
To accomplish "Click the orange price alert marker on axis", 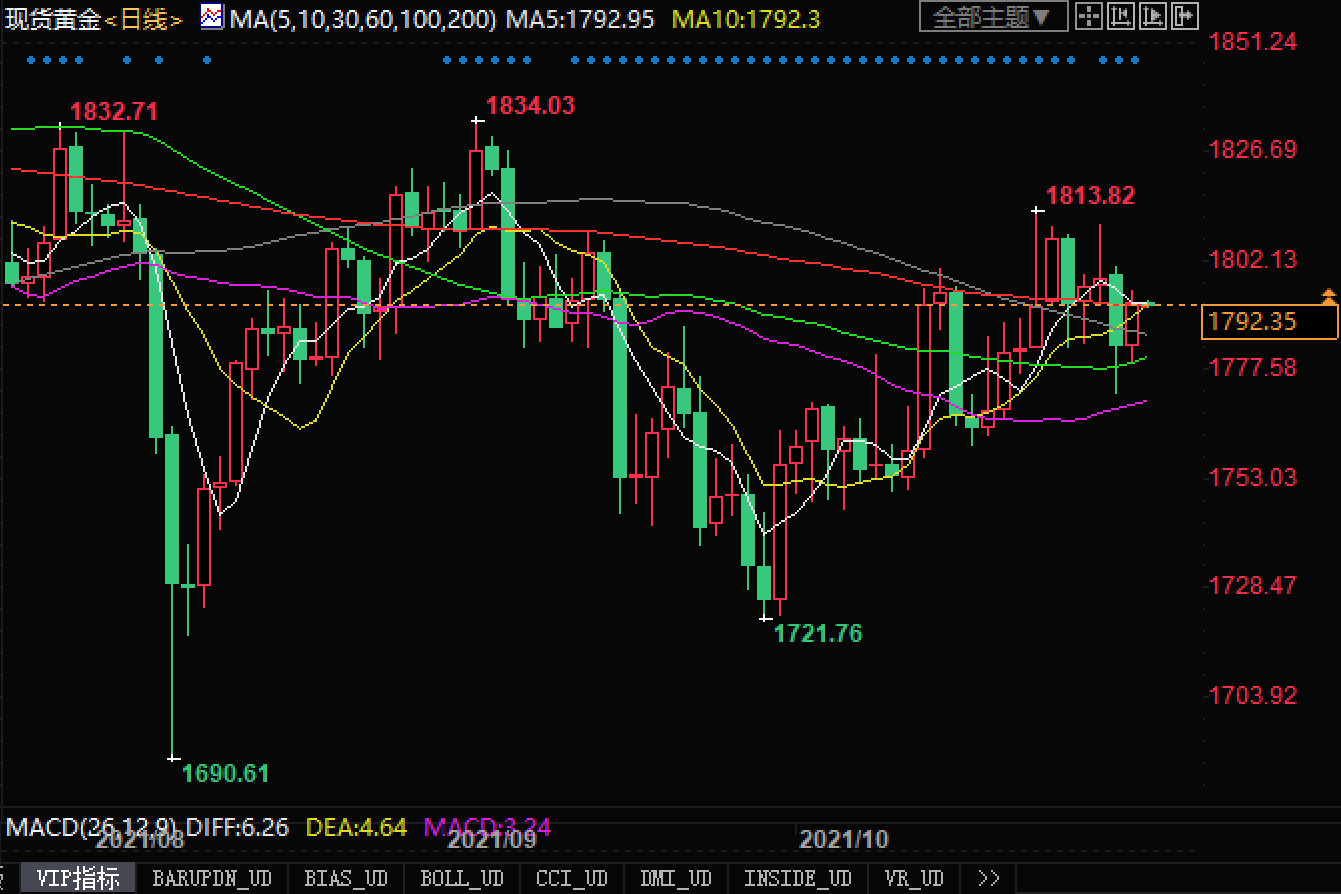I will point(1328,297).
